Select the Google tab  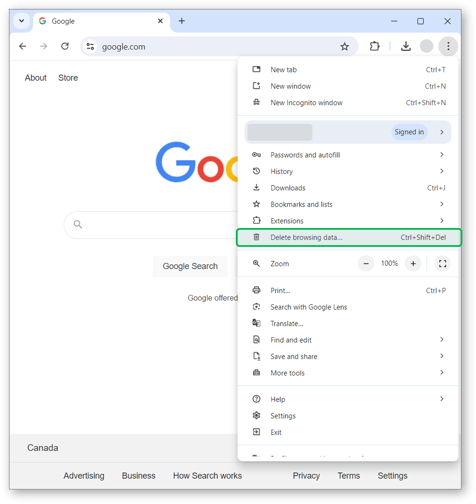coord(101,21)
